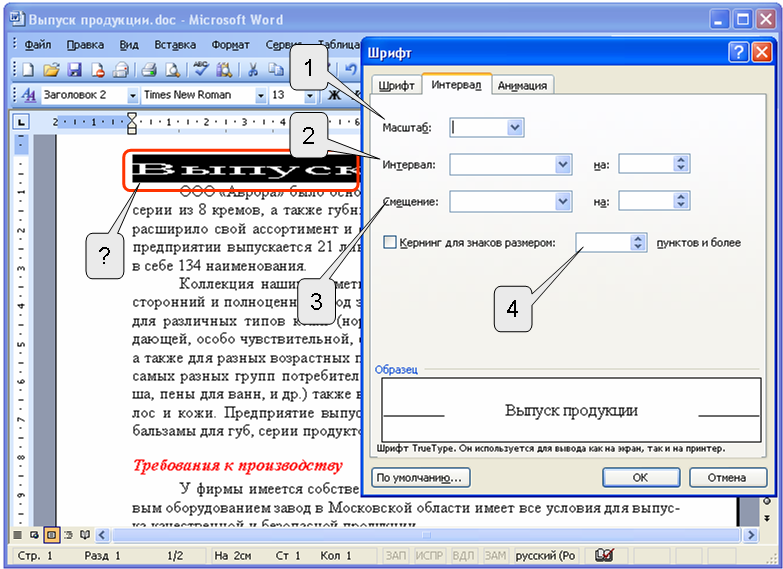Apply bold with the Ж button

click(334, 95)
